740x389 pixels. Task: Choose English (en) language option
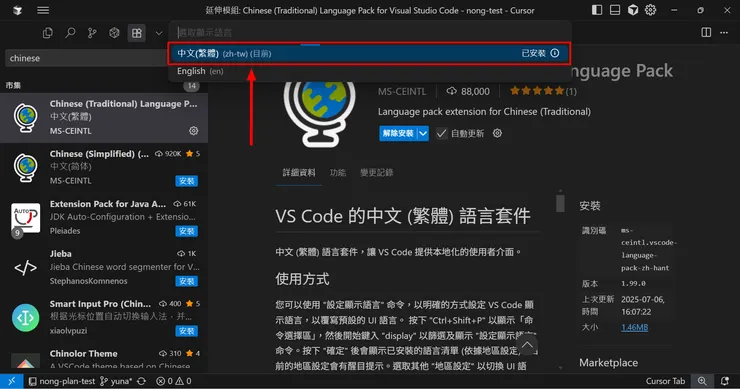[x=369, y=71]
